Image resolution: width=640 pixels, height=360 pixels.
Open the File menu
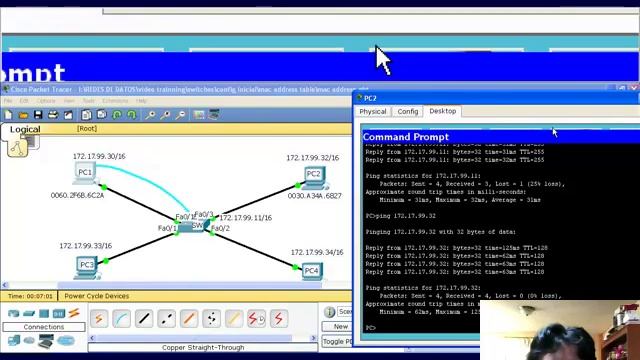(8, 101)
